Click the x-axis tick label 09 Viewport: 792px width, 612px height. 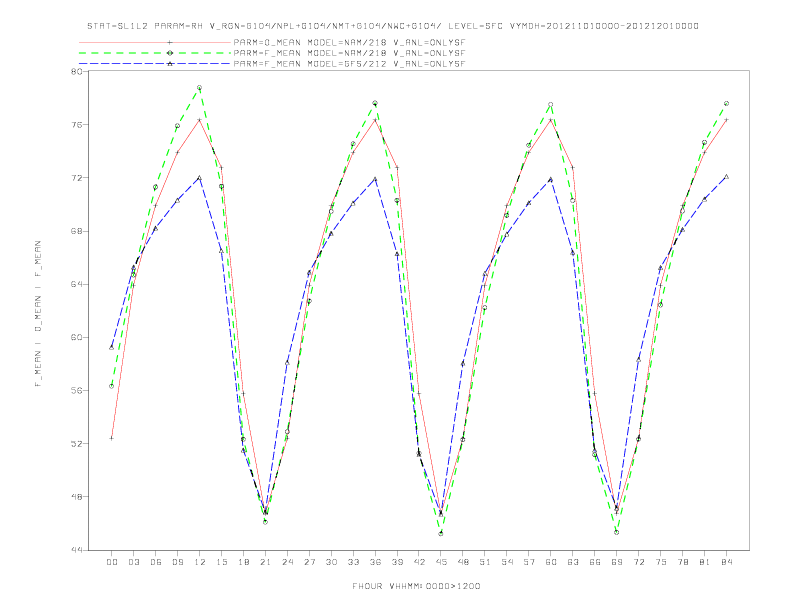[177, 562]
